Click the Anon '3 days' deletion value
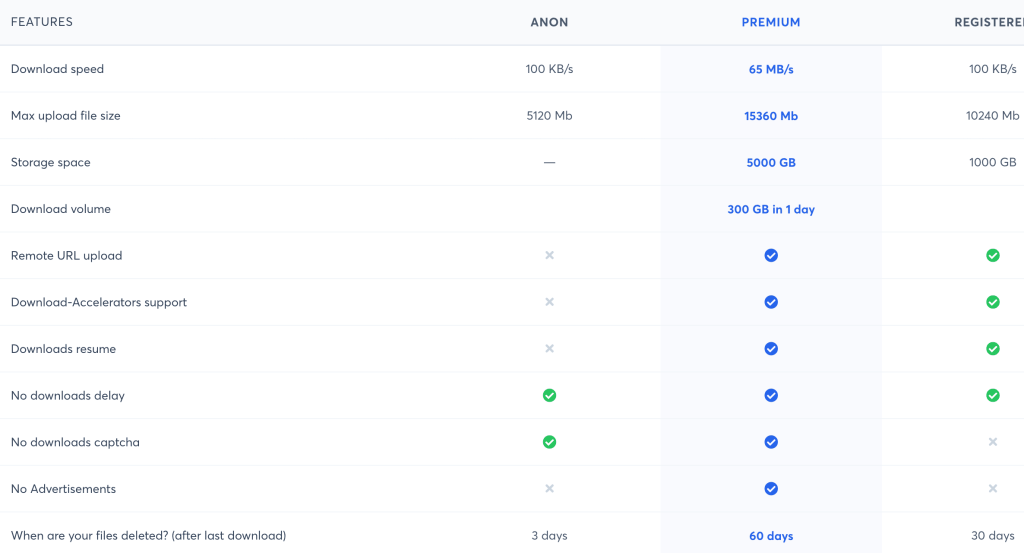Viewport: 1024px width, 553px height. point(549,535)
